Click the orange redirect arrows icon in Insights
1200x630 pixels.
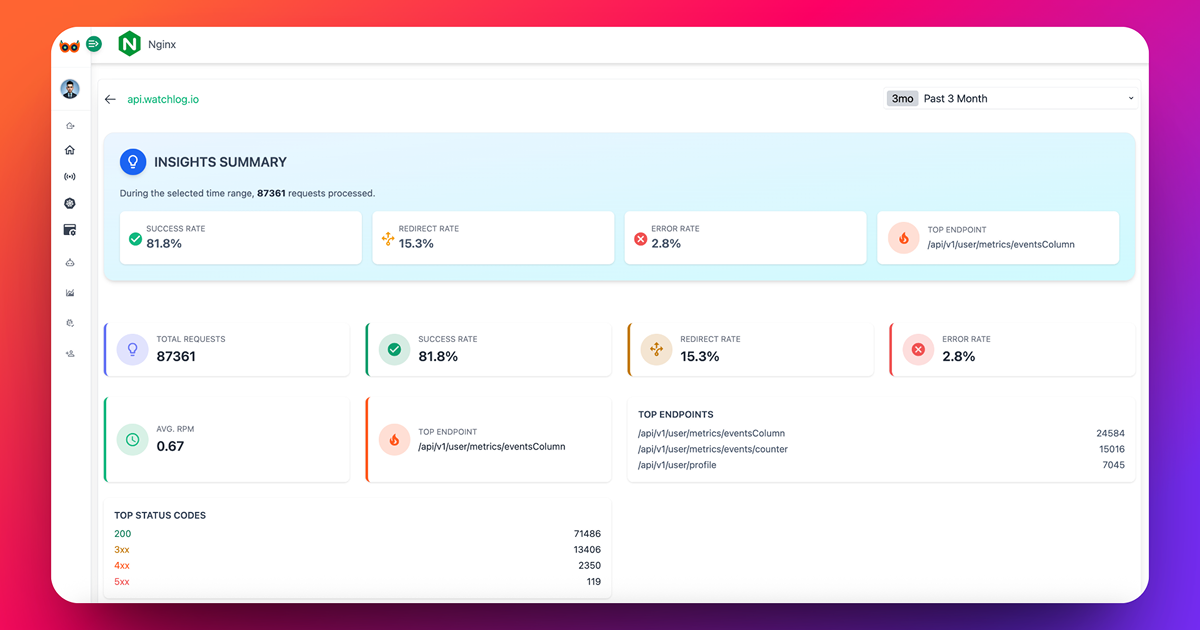tap(388, 239)
